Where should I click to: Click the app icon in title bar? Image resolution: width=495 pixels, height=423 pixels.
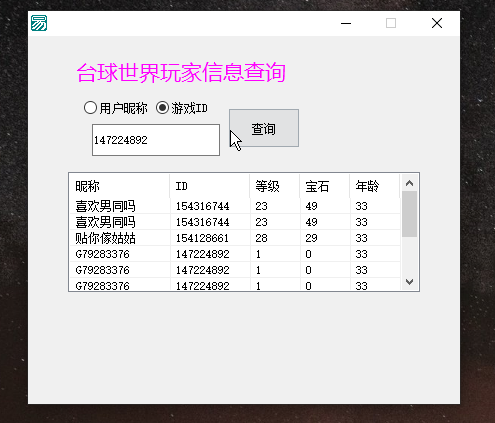point(39,23)
